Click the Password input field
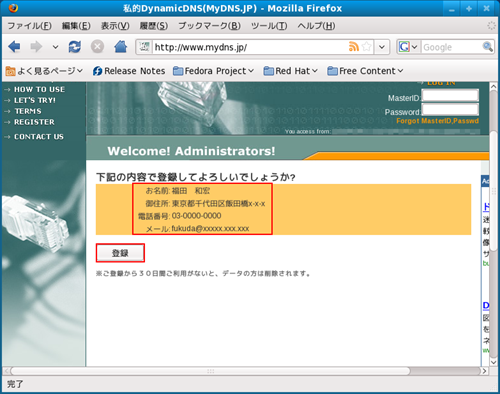This screenshot has height=394, width=500. coord(450,109)
